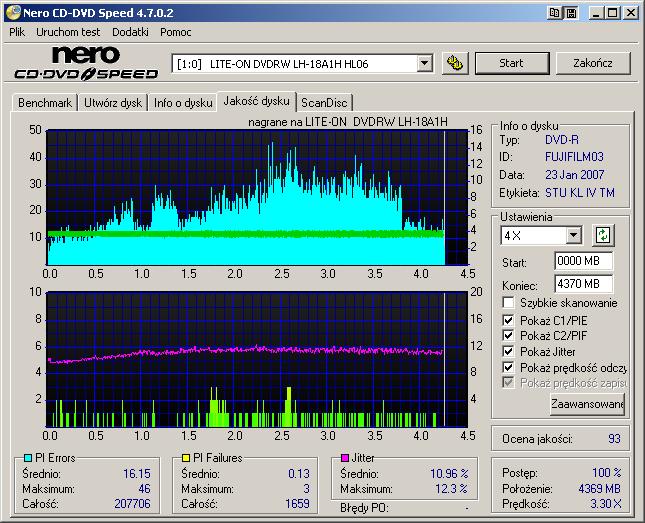Switch to the Benchmark tab
Image resolution: width=645 pixels, height=523 pixels.
coord(45,102)
